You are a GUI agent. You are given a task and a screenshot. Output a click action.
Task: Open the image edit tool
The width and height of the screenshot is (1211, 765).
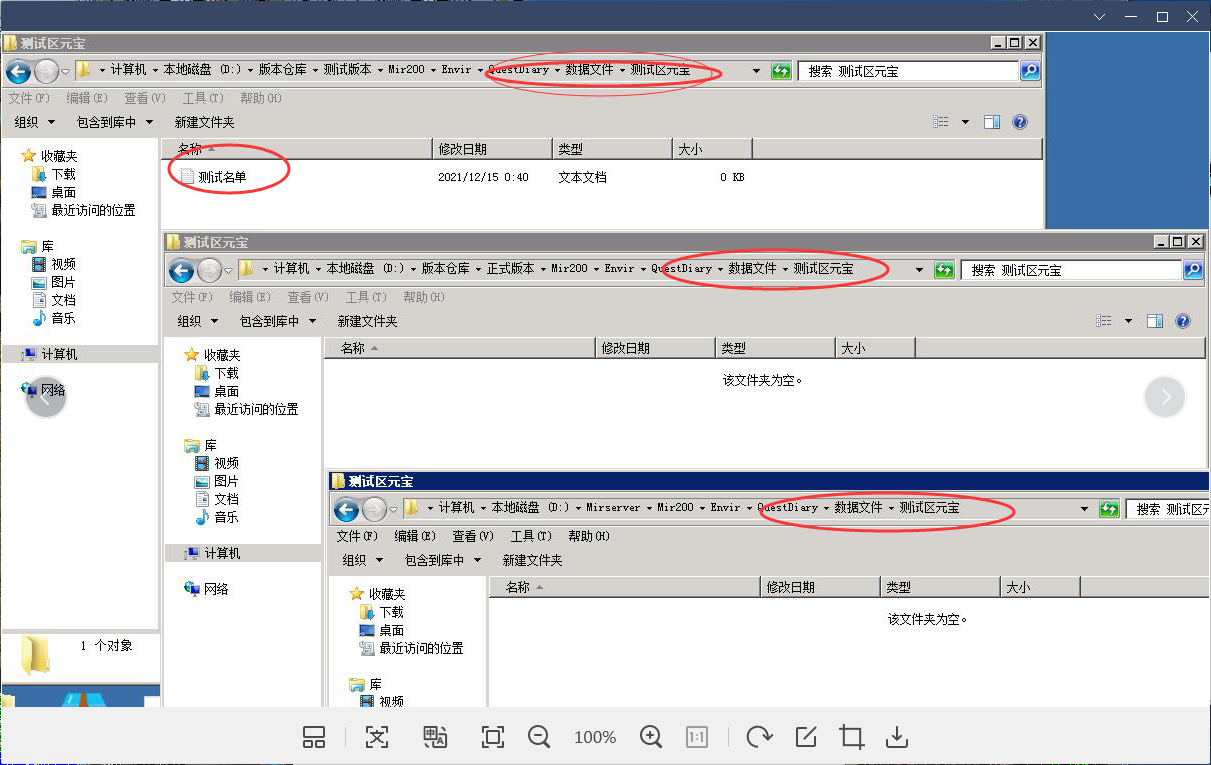806,738
